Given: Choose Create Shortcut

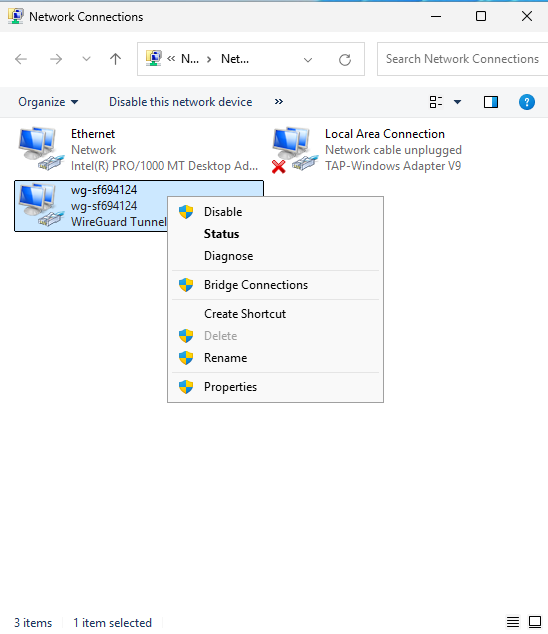Looking at the screenshot, I should 275,314.
